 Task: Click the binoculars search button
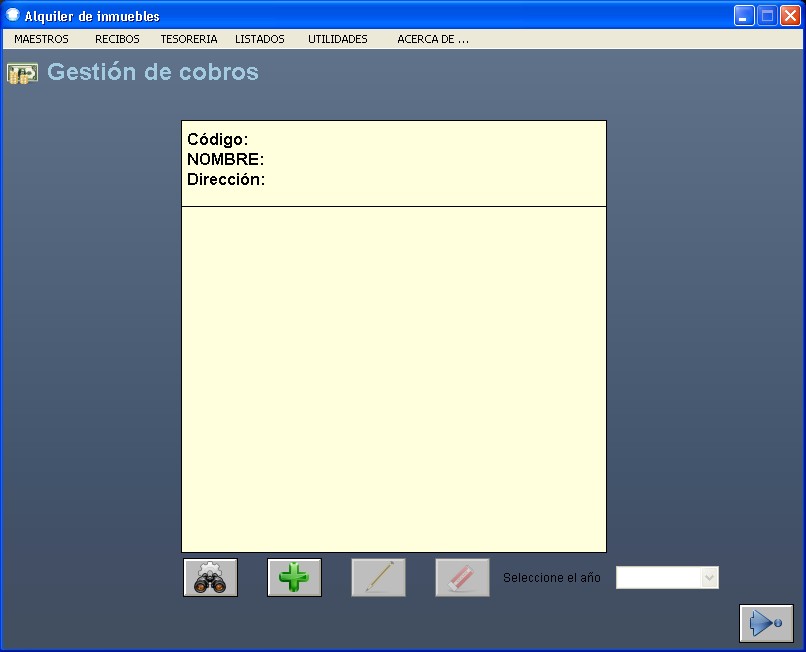point(210,577)
